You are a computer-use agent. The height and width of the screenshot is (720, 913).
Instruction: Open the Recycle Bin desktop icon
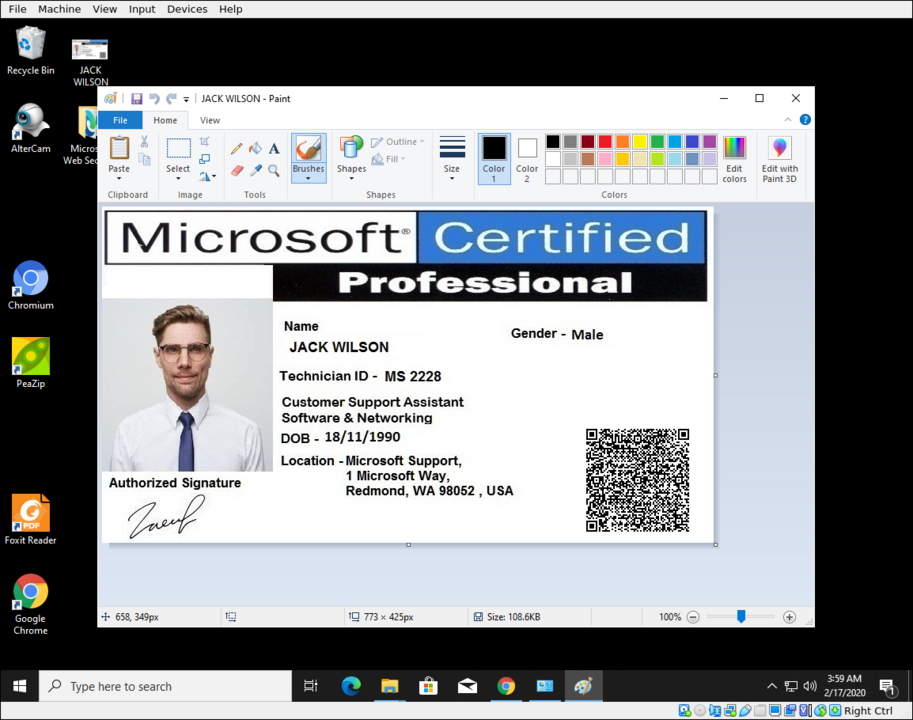[31, 51]
